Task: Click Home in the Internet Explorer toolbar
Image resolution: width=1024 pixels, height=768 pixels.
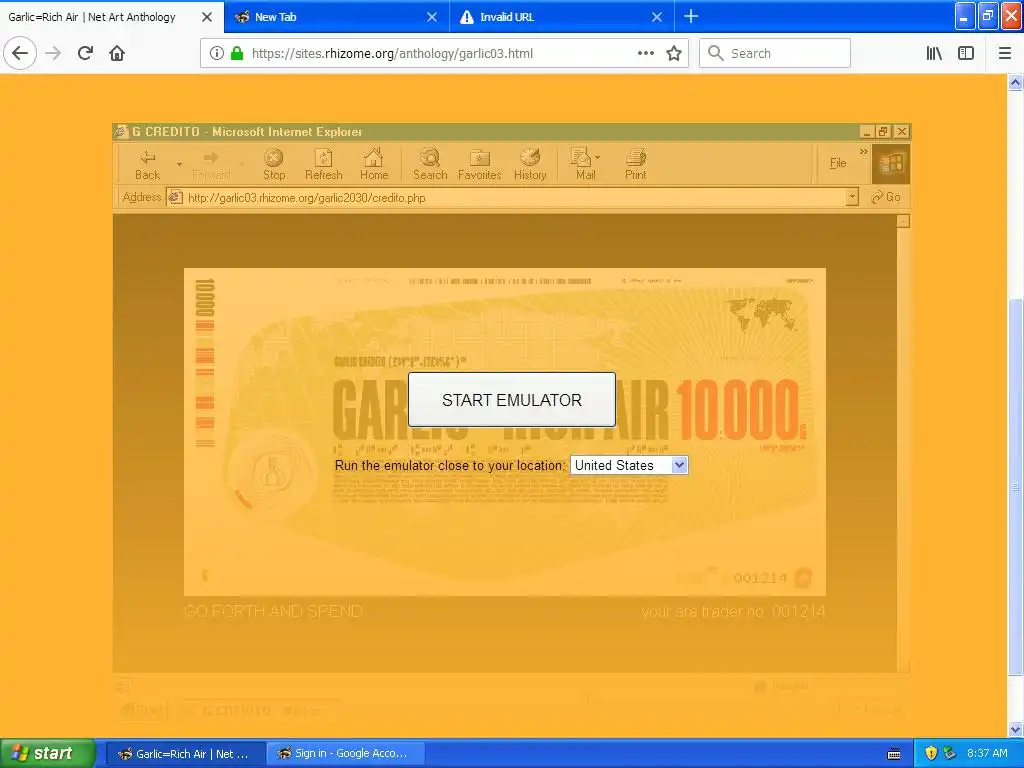Action: tap(374, 165)
